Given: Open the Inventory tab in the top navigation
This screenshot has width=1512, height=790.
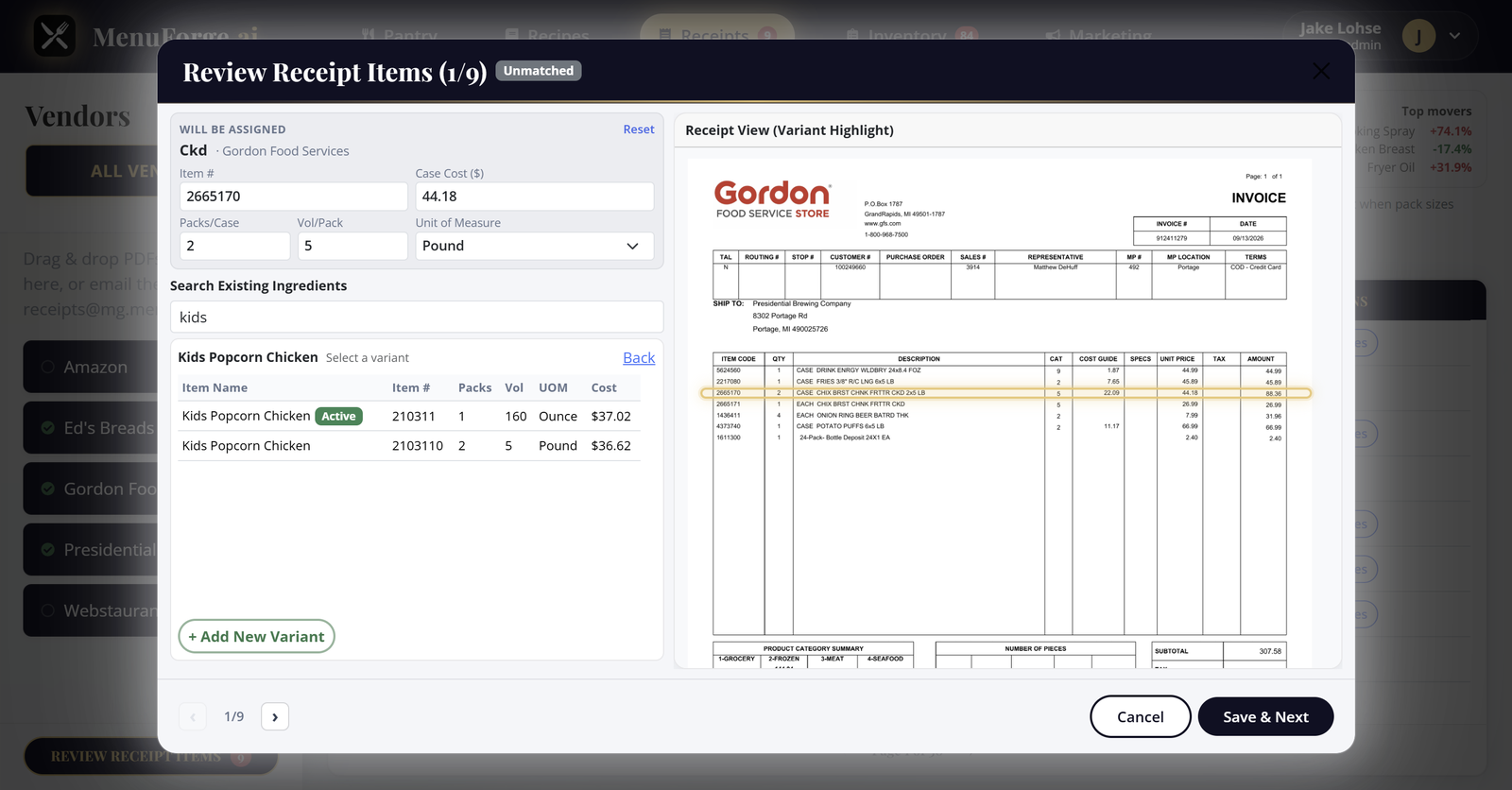Looking at the screenshot, I should (x=912, y=36).
